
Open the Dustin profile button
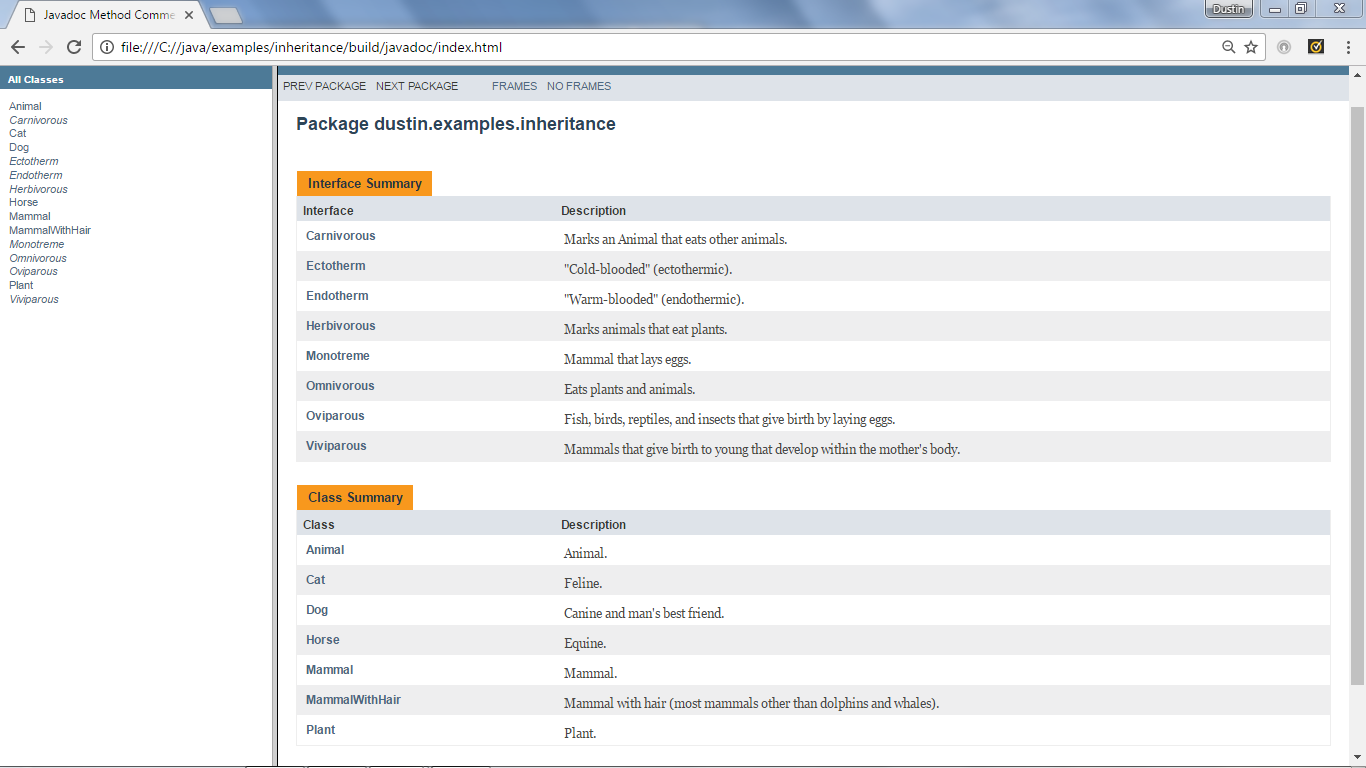pyautogui.click(x=1227, y=9)
